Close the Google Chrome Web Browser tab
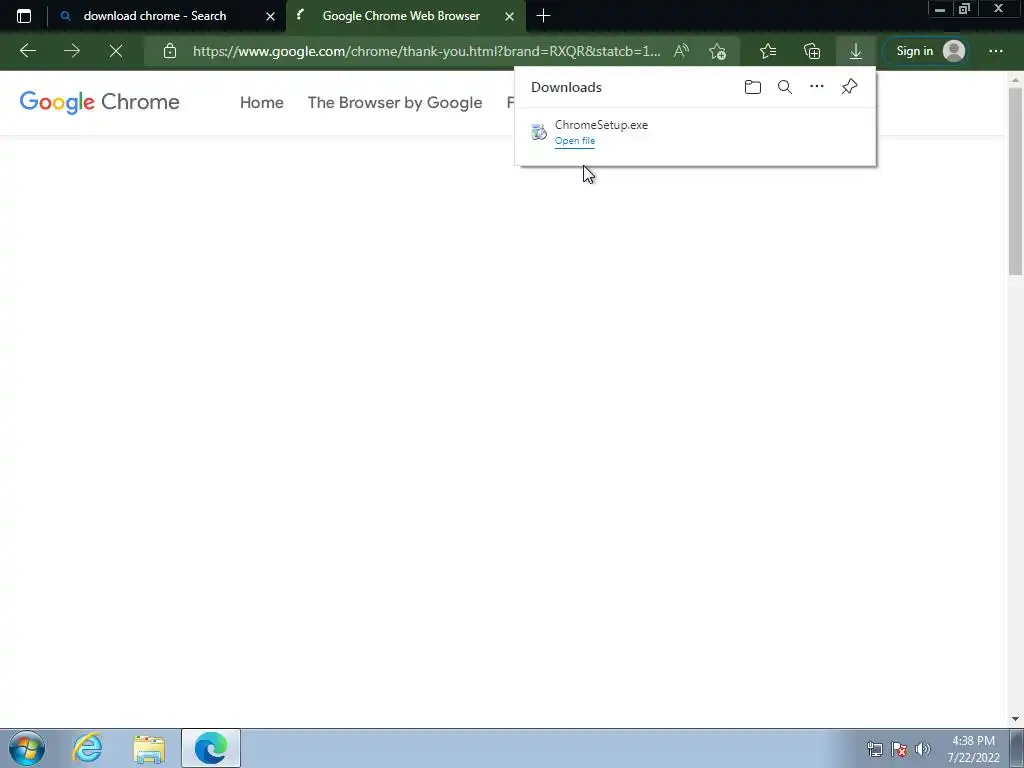This screenshot has width=1024, height=768. click(x=509, y=16)
